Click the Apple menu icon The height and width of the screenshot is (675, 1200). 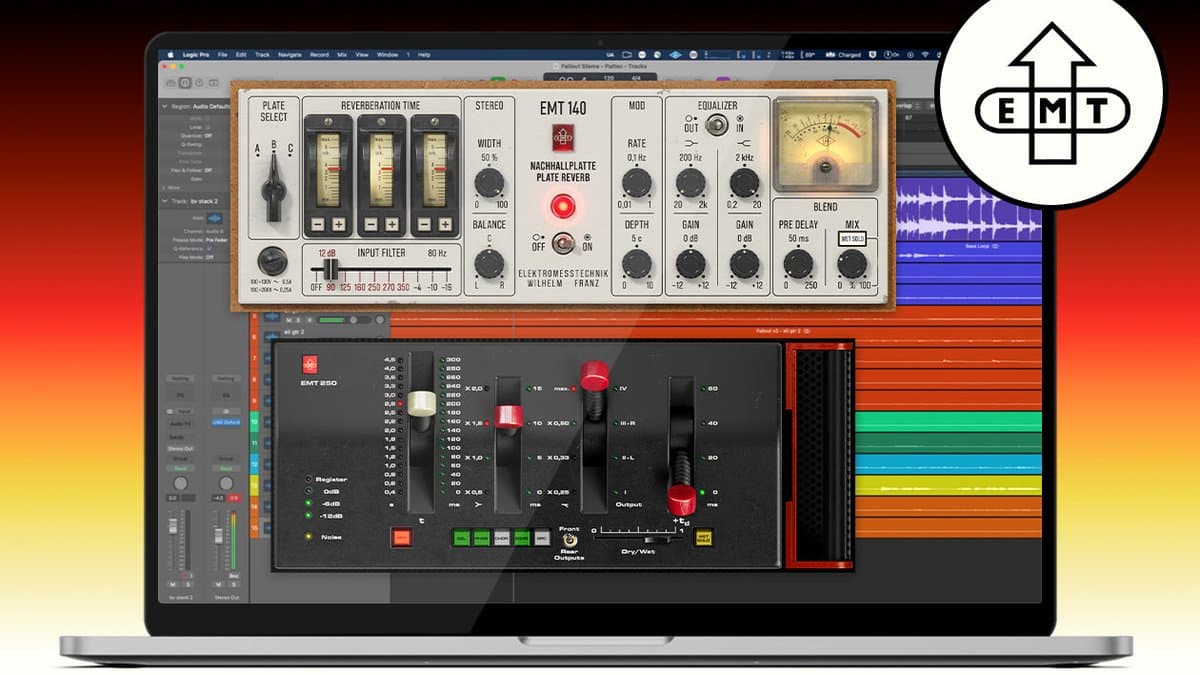coord(170,53)
